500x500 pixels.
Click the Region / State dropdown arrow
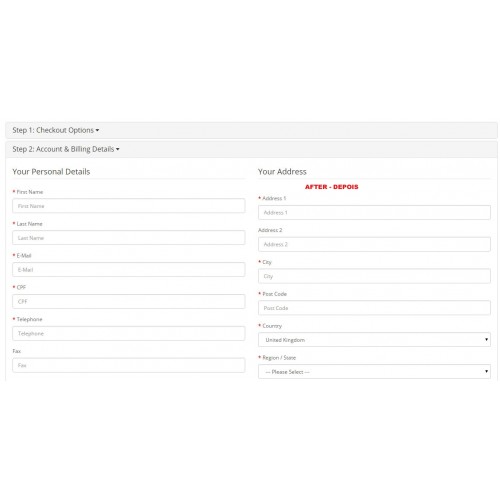(486, 371)
